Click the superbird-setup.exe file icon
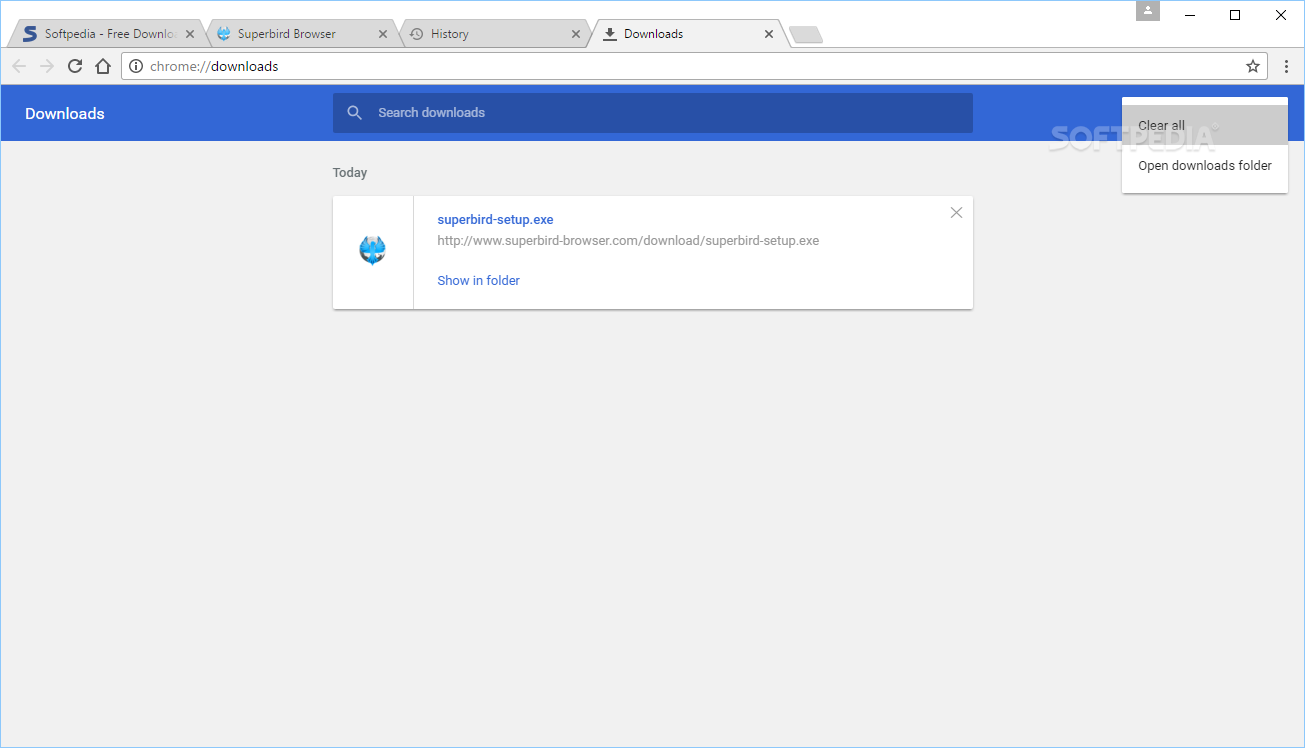This screenshot has width=1305, height=748. point(372,250)
